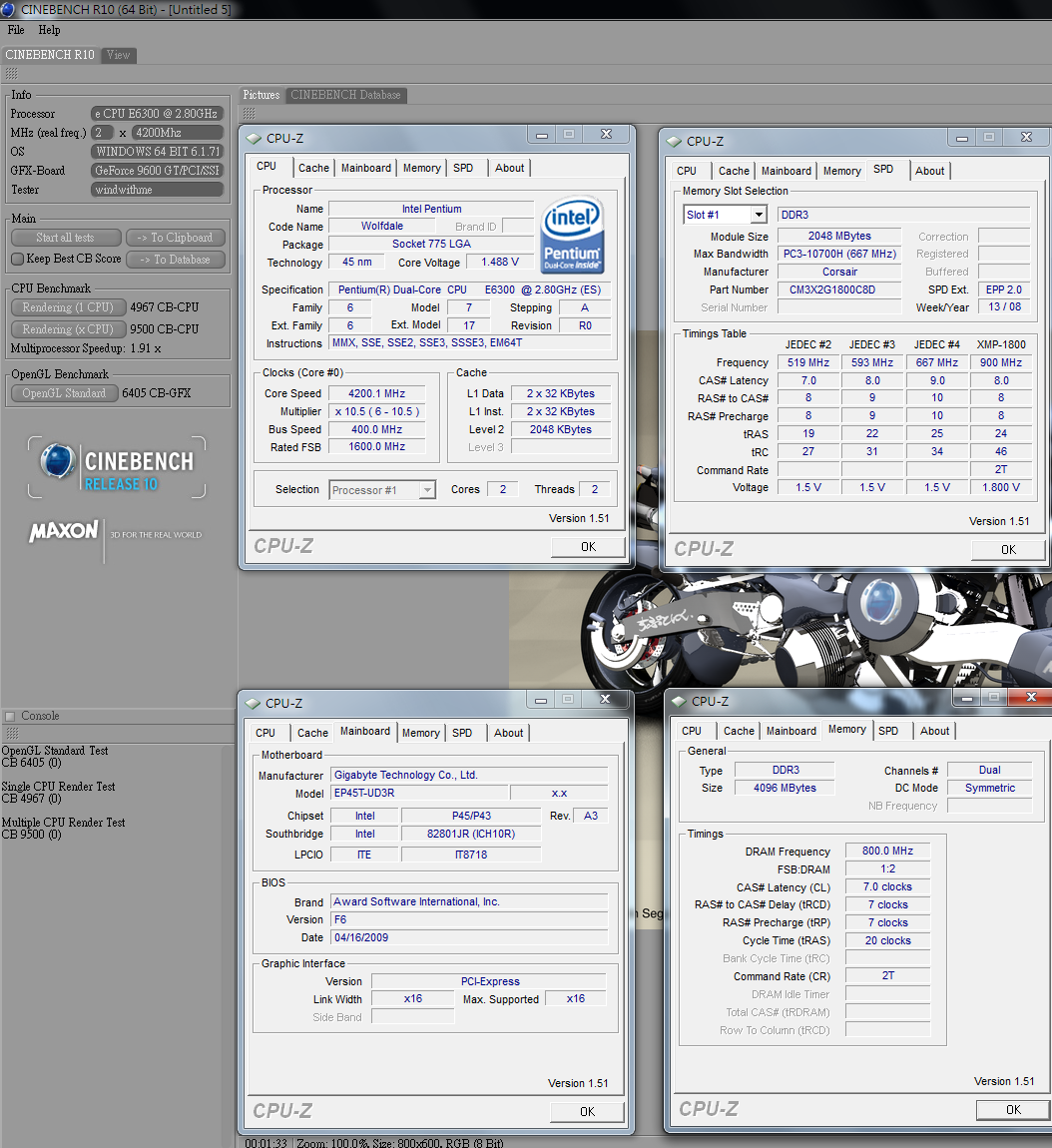This screenshot has width=1052, height=1148.
Task: Open About tab in the SPD CPU-Z window
Action: pyautogui.click(x=930, y=171)
